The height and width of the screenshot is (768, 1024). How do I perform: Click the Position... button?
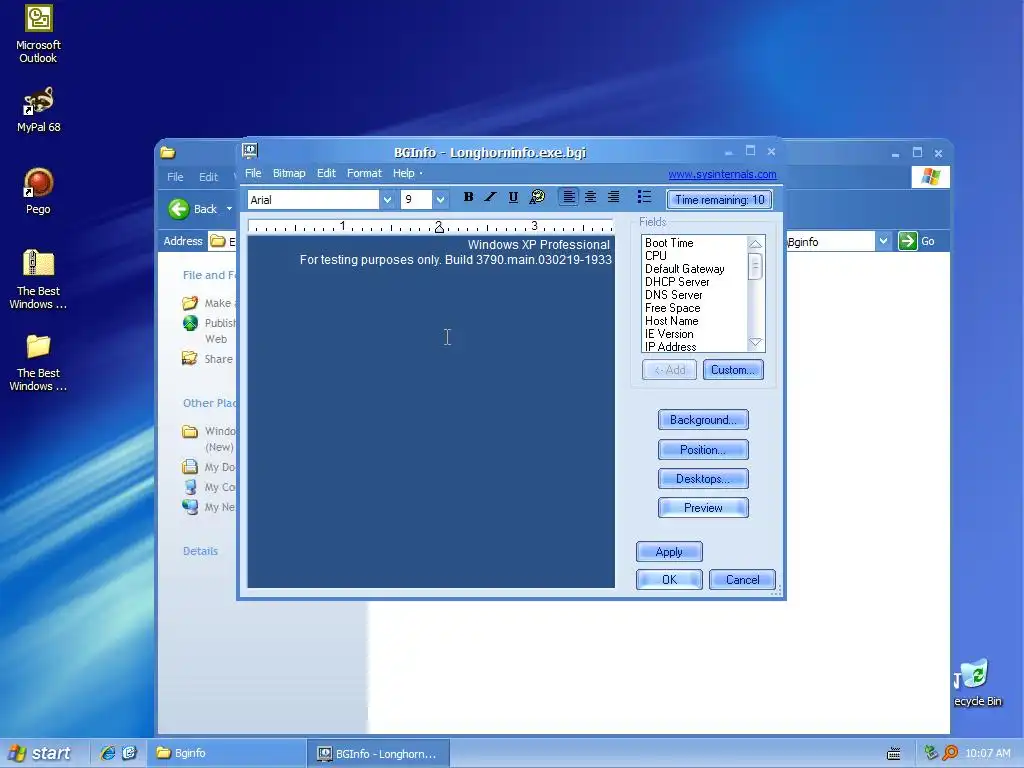click(x=703, y=449)
